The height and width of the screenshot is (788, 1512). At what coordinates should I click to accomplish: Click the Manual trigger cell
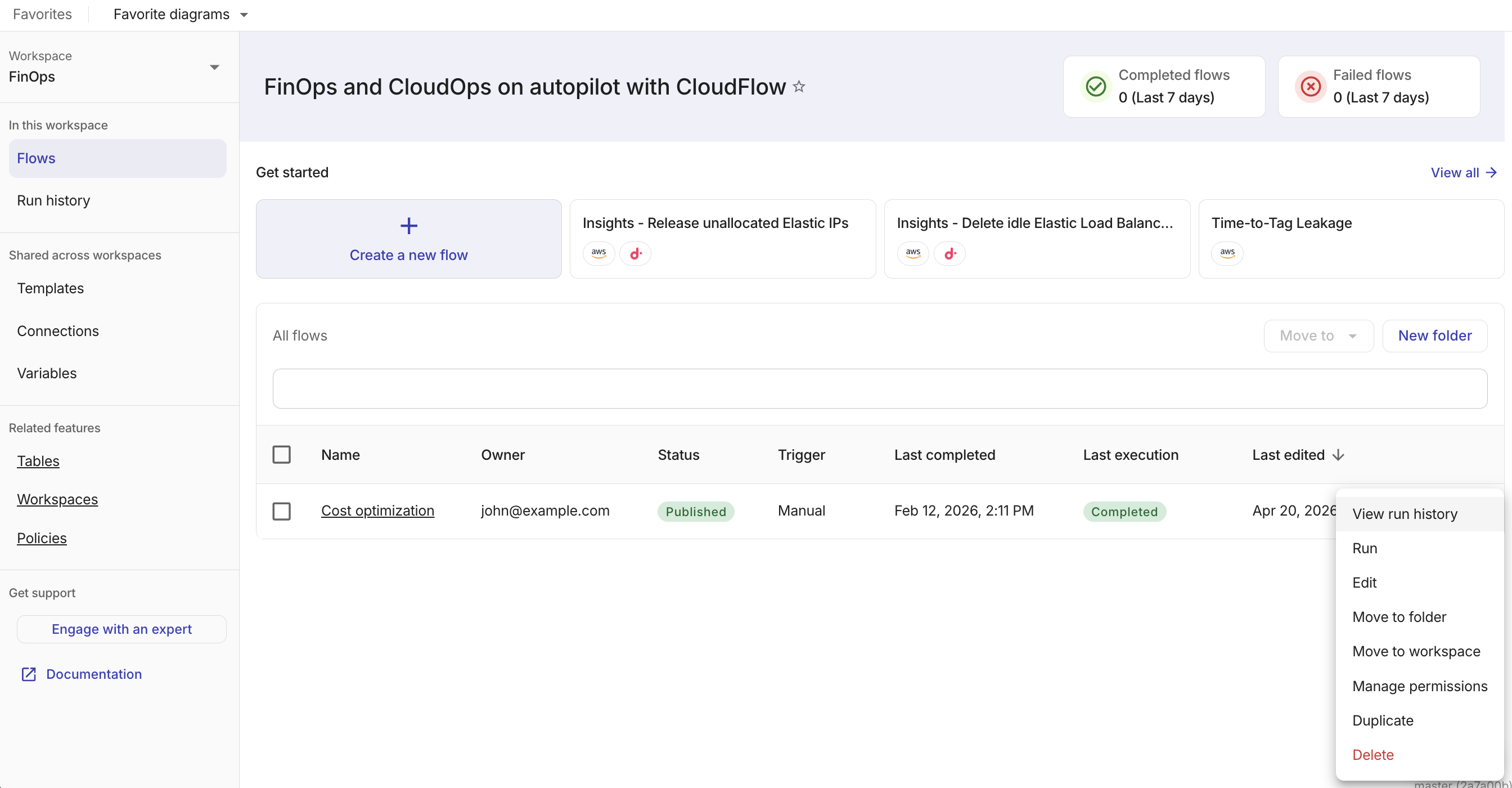[x=801, y=511]
